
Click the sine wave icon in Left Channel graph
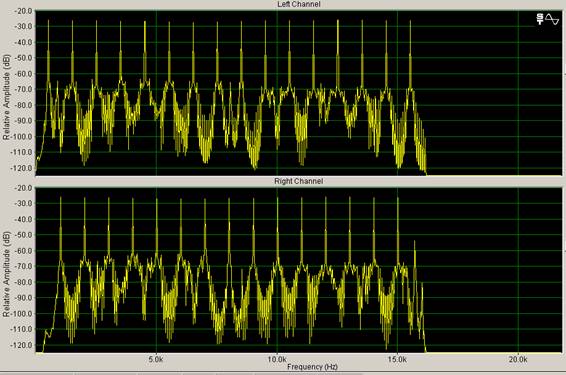(552, 19)
